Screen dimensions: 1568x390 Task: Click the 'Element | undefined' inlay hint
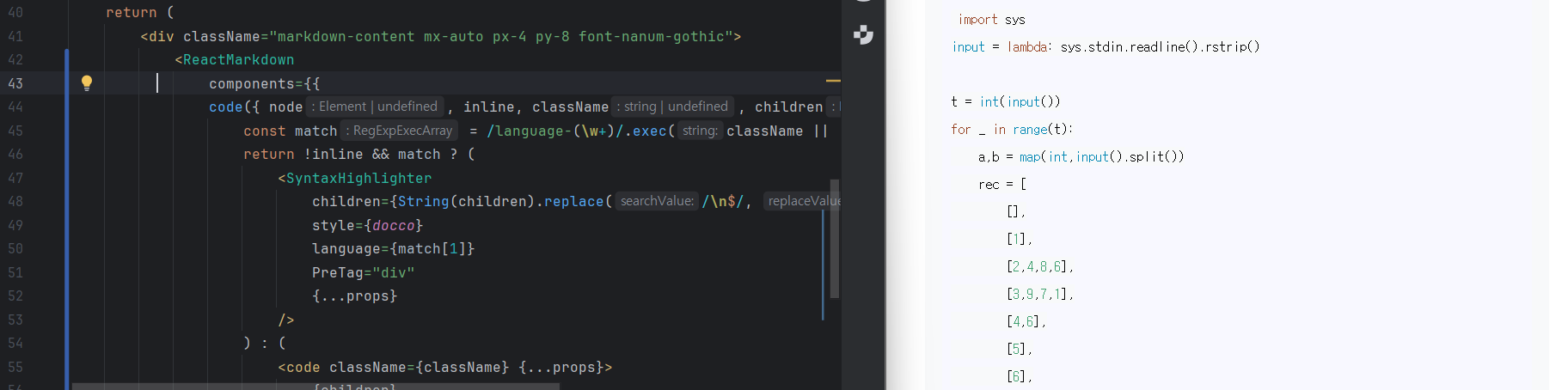tap(375, 107)
